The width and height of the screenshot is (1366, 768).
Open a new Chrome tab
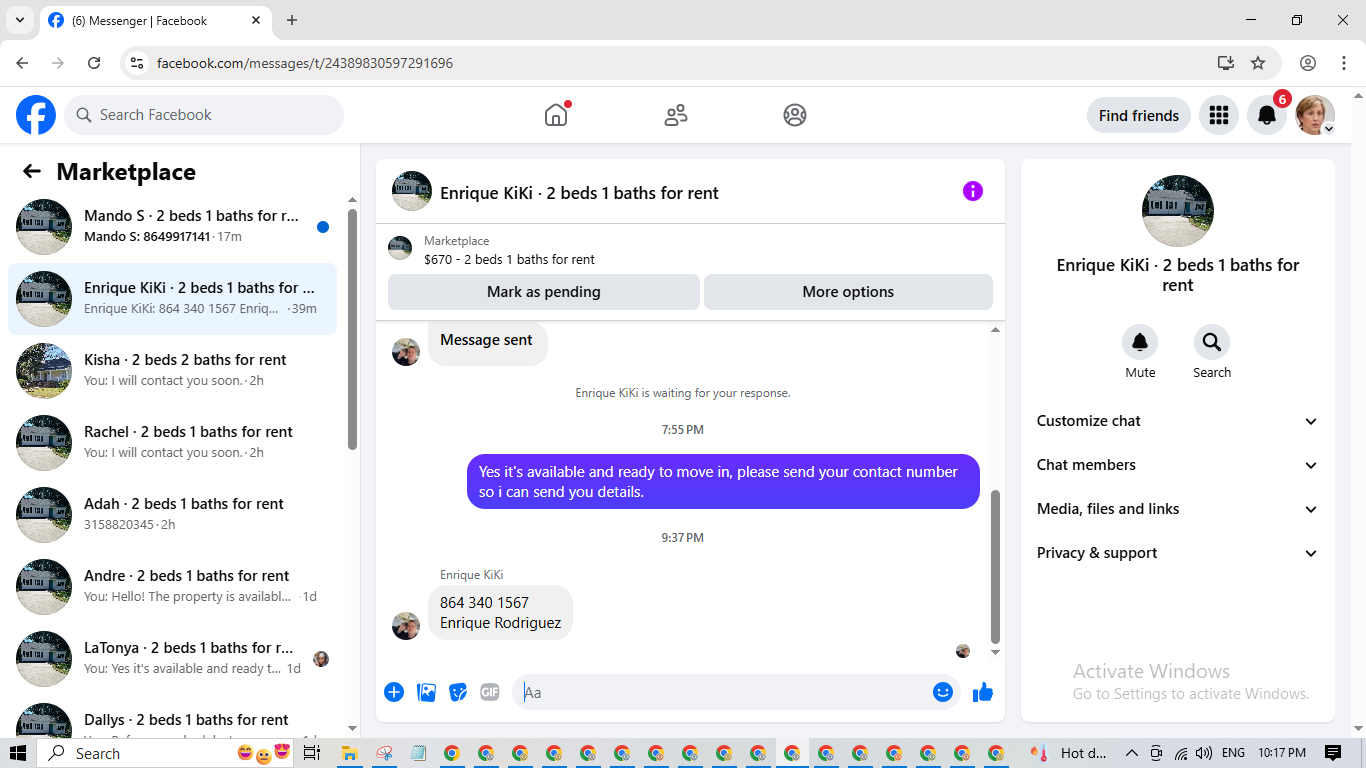coord(292,20)
